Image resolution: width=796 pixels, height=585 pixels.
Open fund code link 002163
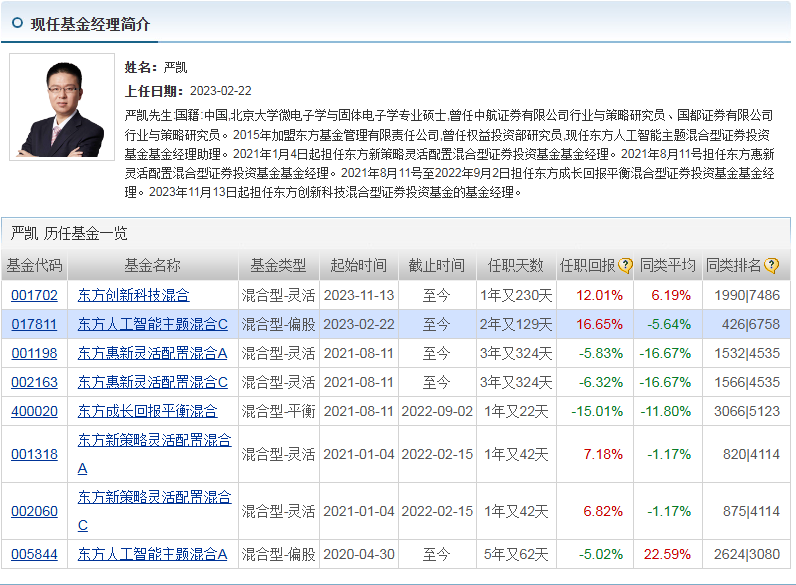click(x=35, y=382)
